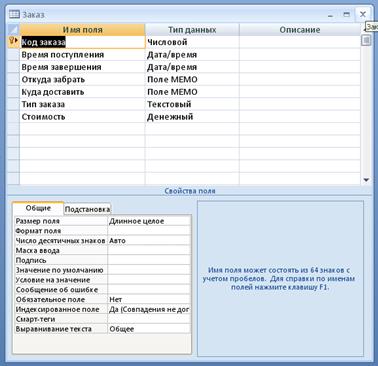Select the Тип заказа field name
Screen dimensions: 378x366
82,104
